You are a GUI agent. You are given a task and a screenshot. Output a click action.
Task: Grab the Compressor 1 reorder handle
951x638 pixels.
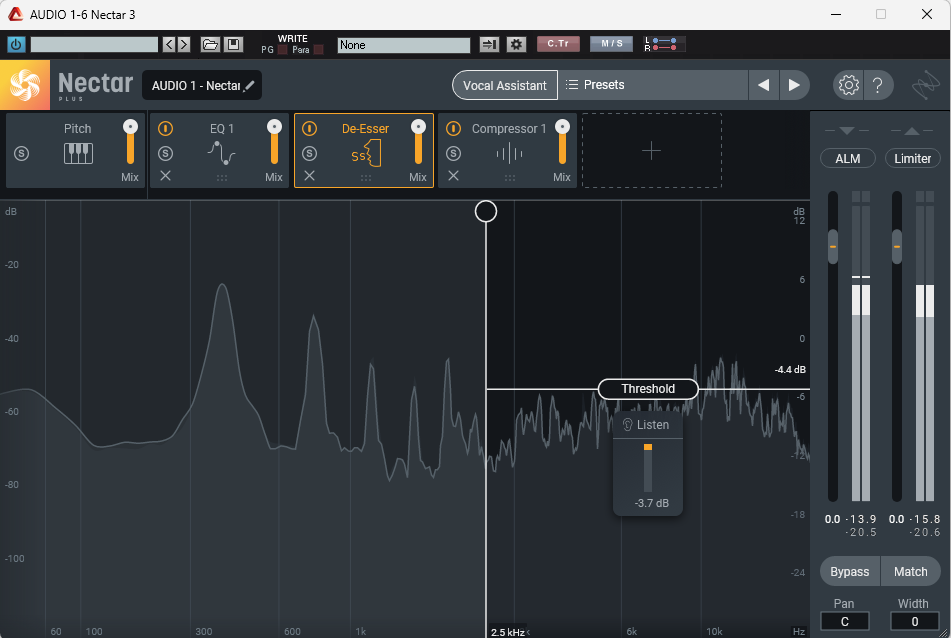coord(510,178)
